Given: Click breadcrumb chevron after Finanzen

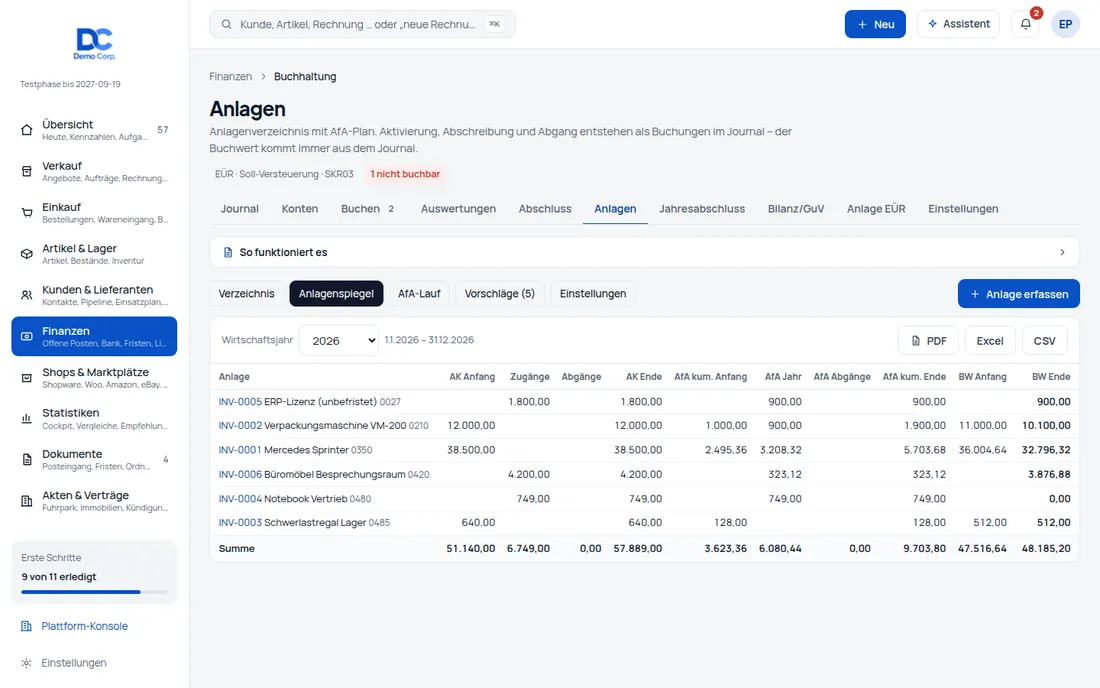Looking at the screenshot, I should point(263,76).
